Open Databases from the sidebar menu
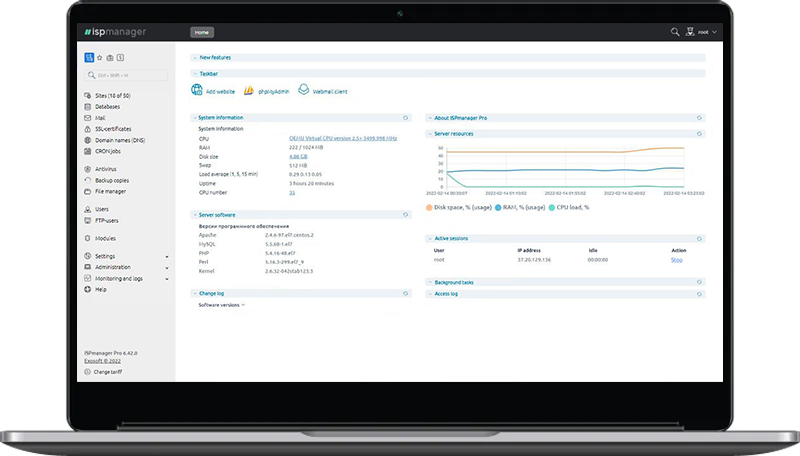 pos(107,106)
